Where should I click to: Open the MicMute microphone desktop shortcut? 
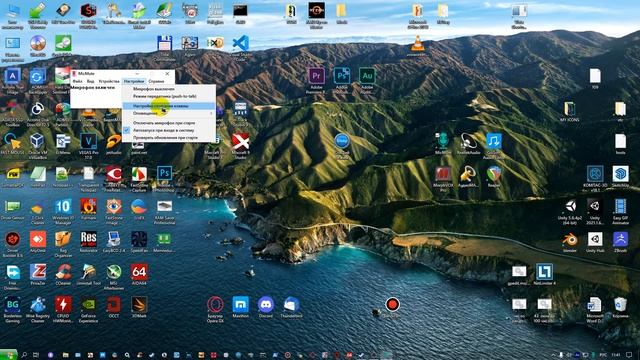coord(443,141)
